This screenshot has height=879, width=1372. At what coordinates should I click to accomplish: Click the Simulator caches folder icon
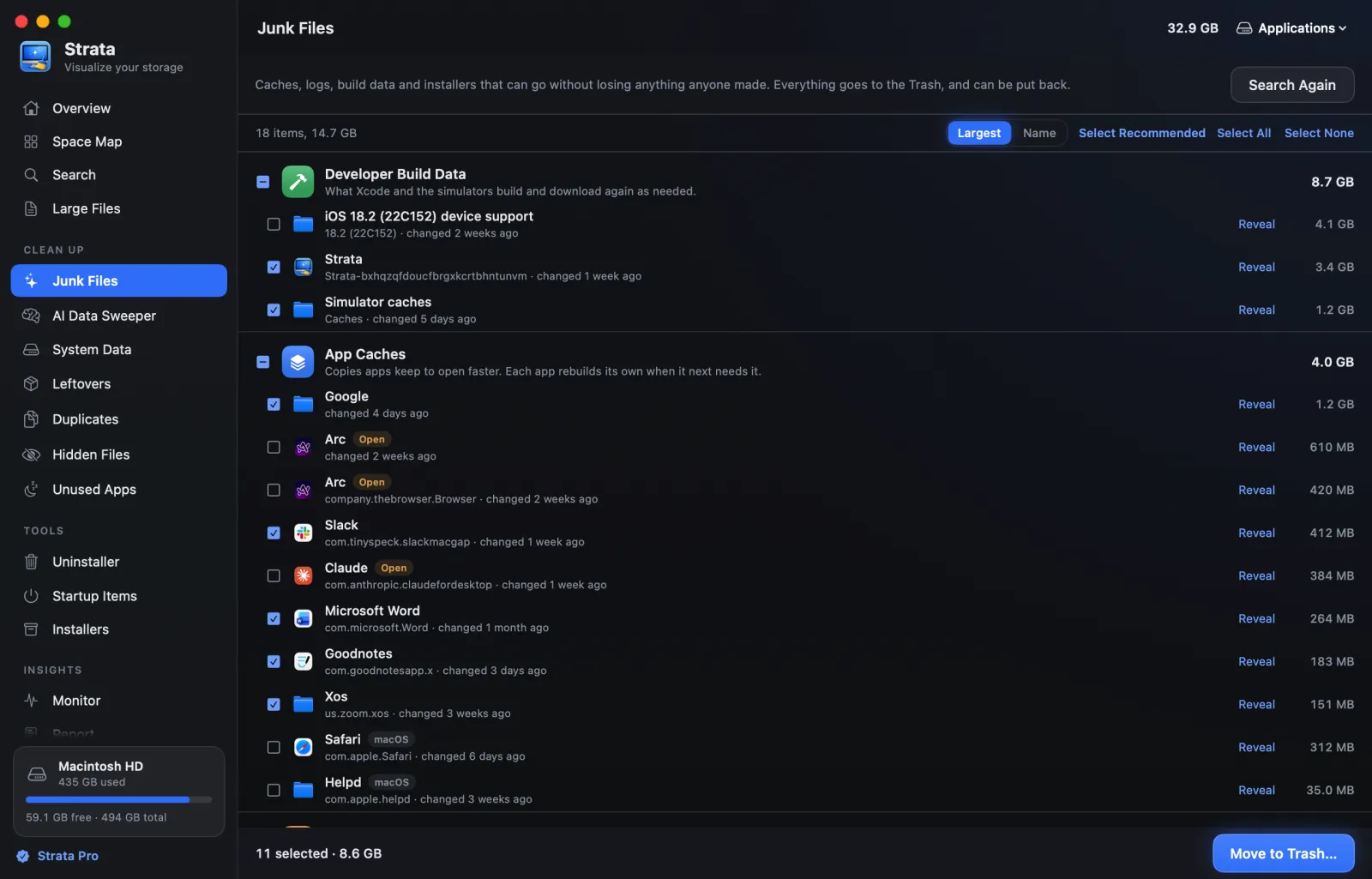click(x=304, y=310)
